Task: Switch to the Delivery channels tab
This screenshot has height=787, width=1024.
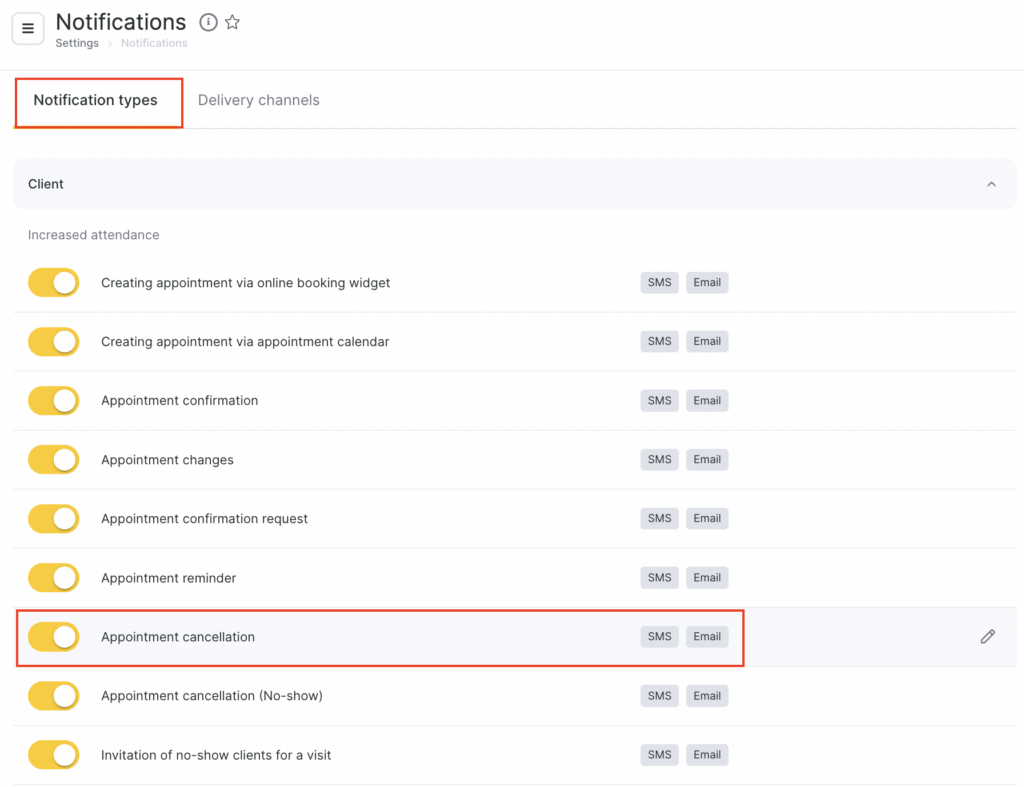Action: 258,100
